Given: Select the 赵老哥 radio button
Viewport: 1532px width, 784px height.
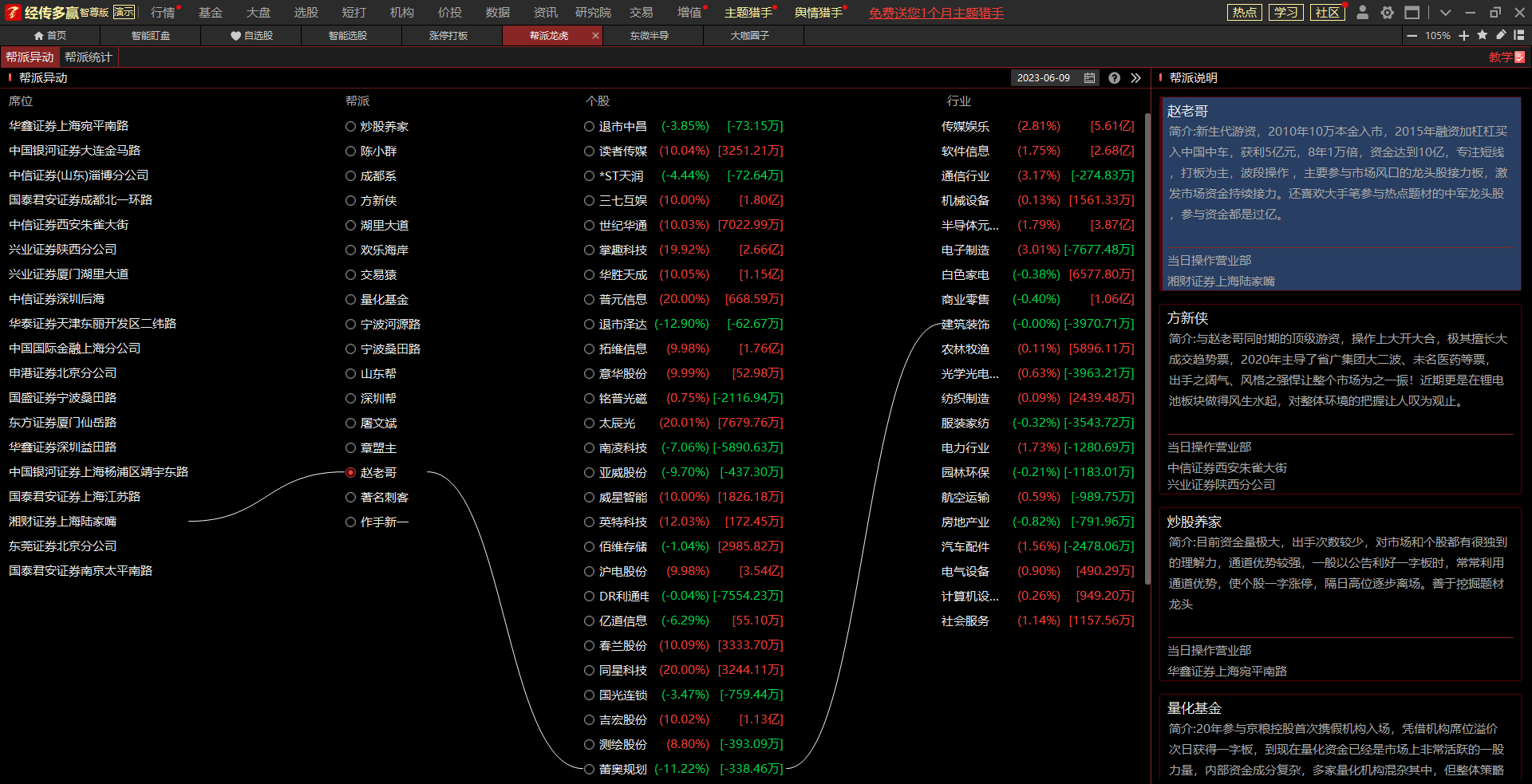Looking at the screenshot, I should 350,472.
